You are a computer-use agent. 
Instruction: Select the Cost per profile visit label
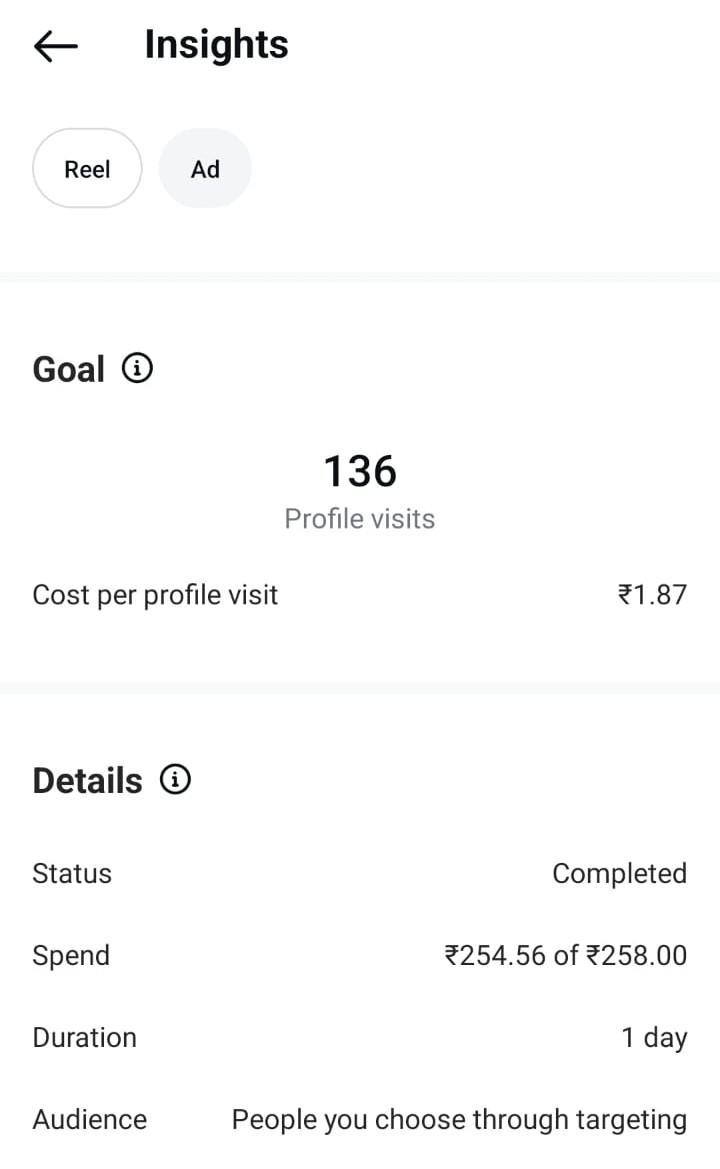coord(155,595)
